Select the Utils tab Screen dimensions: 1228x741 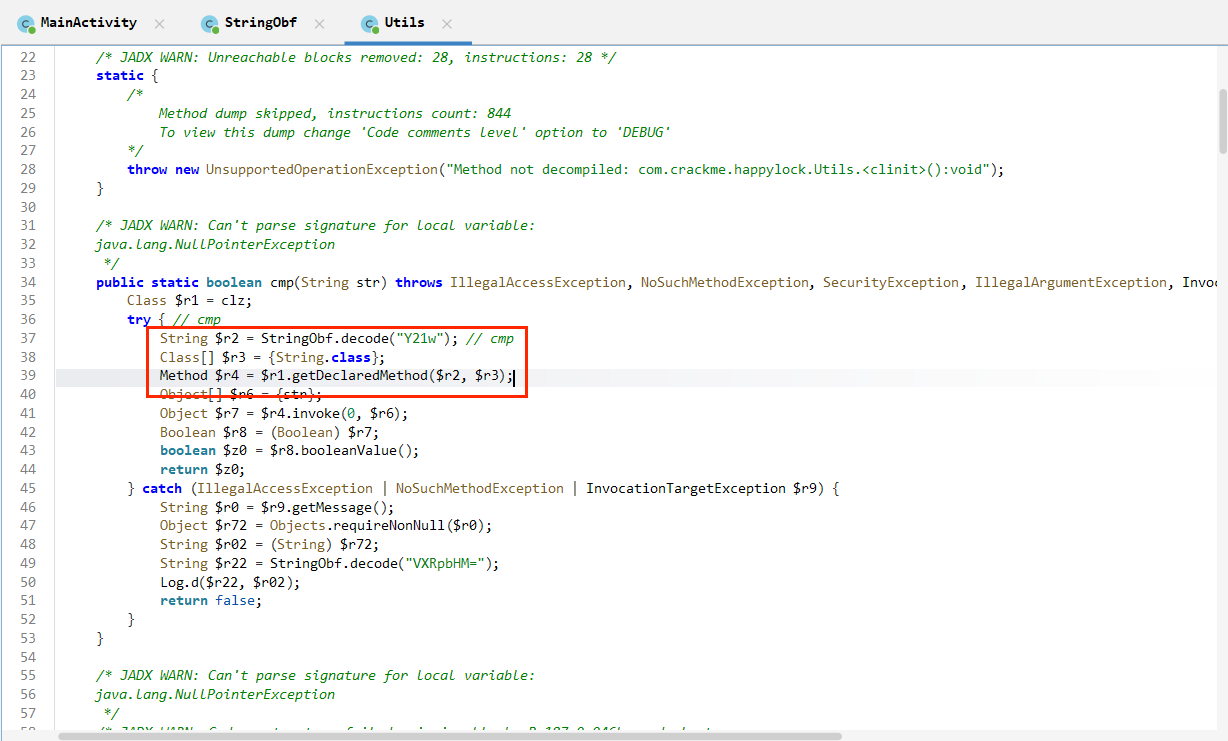(x=404, y=23)
